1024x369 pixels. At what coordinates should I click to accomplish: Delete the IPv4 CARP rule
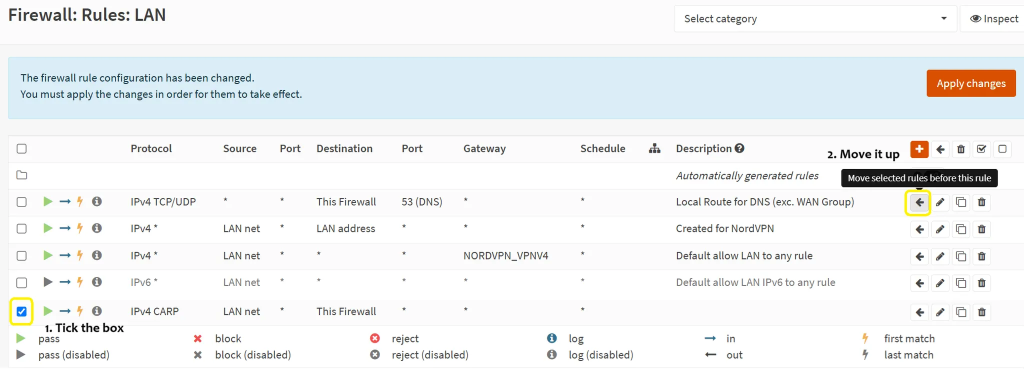(x=982, y=312)
